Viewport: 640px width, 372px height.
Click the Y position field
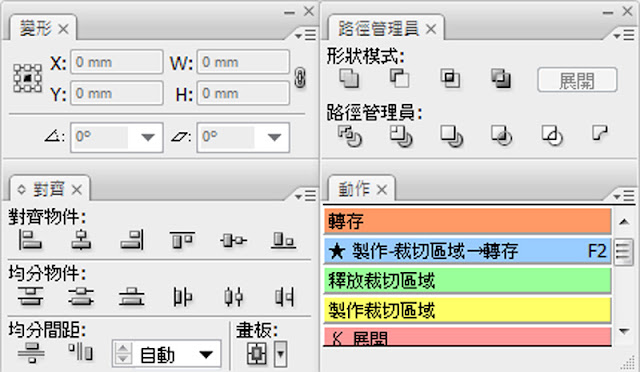[117, 93]
